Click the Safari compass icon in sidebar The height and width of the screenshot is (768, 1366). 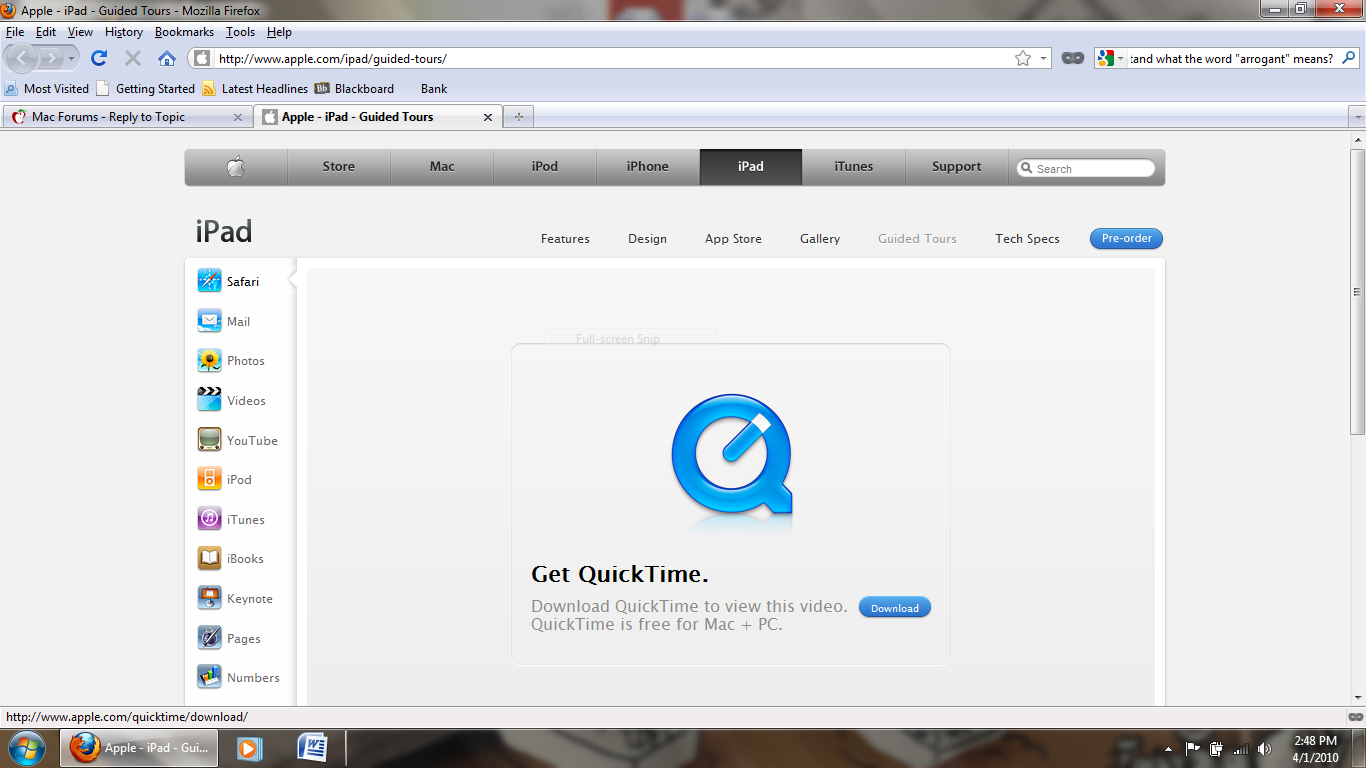(209, 281)
